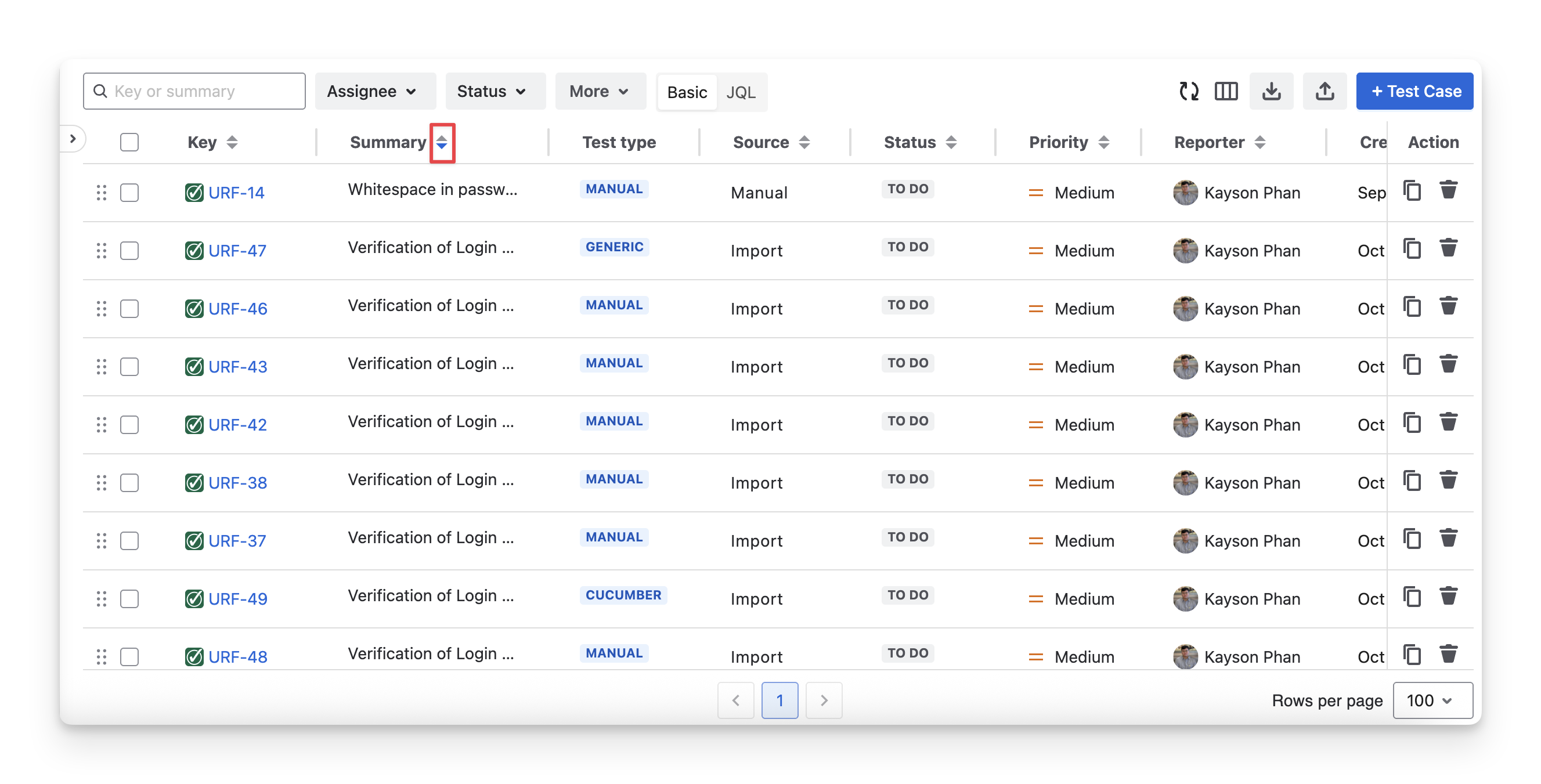Image resolution: width=1541 pixels, height=784 pixels.
Task: Sort by Summary column arrow icon
Action: [442, 142]
